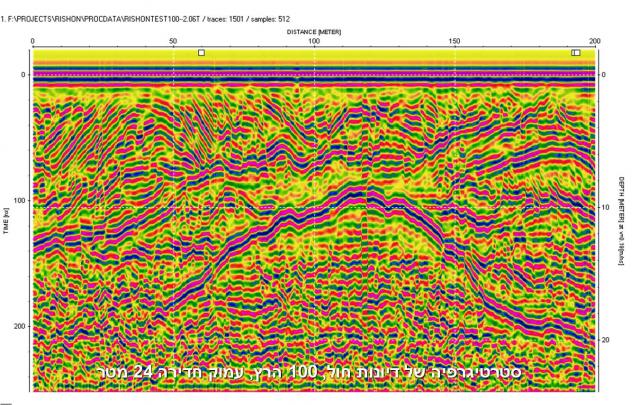Click the DEPTH [METER] axis title
This screenshot has width=640, height=405.
pyautogui.click(x=621, y=221)
